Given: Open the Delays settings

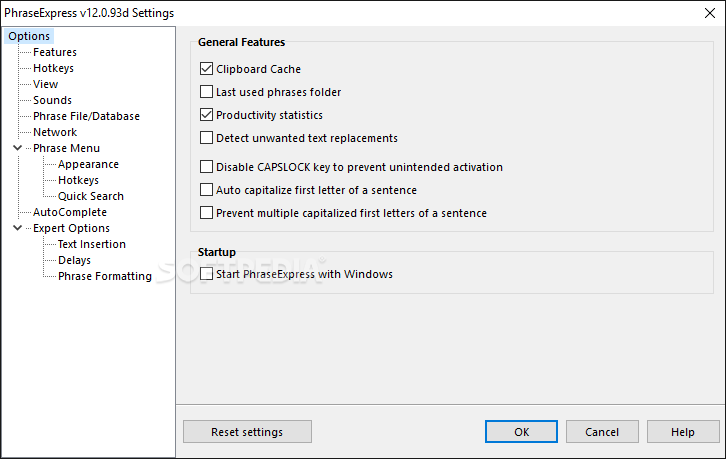Looking at the screenshot, I should click(74, 260).
